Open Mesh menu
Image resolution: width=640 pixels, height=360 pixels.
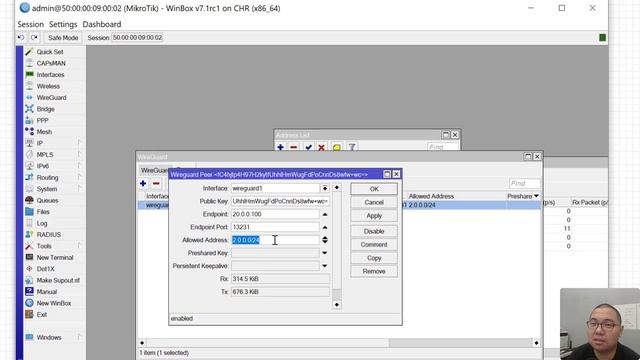coord(44,132)
